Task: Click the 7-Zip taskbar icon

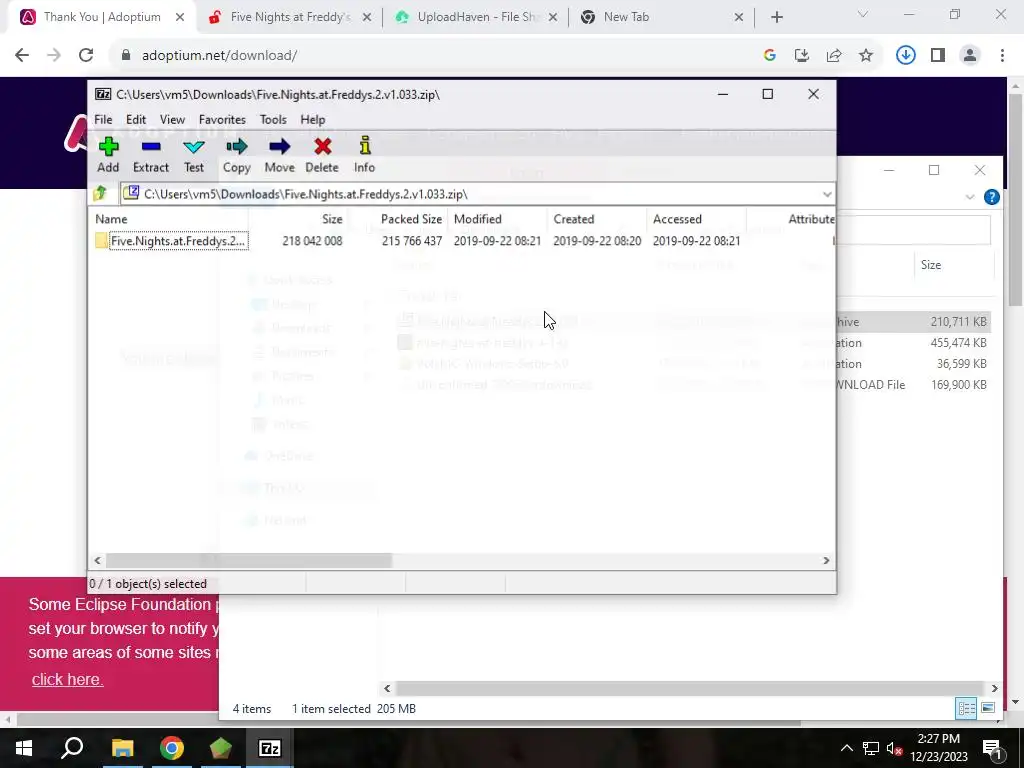Action: click(x=270, y=748)
